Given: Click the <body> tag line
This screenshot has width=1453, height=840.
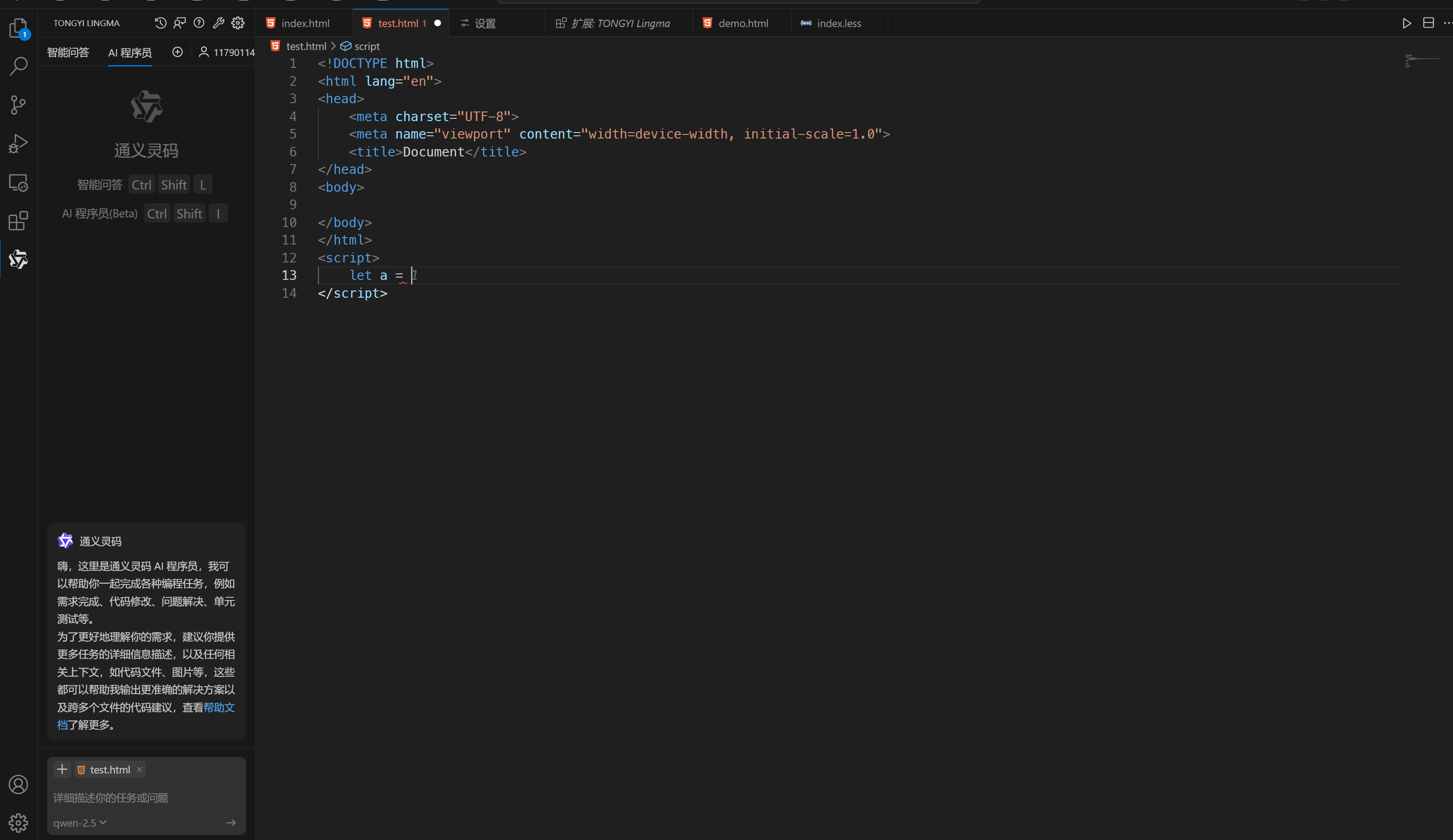Looking at the screenshot, I should (340, 187).
